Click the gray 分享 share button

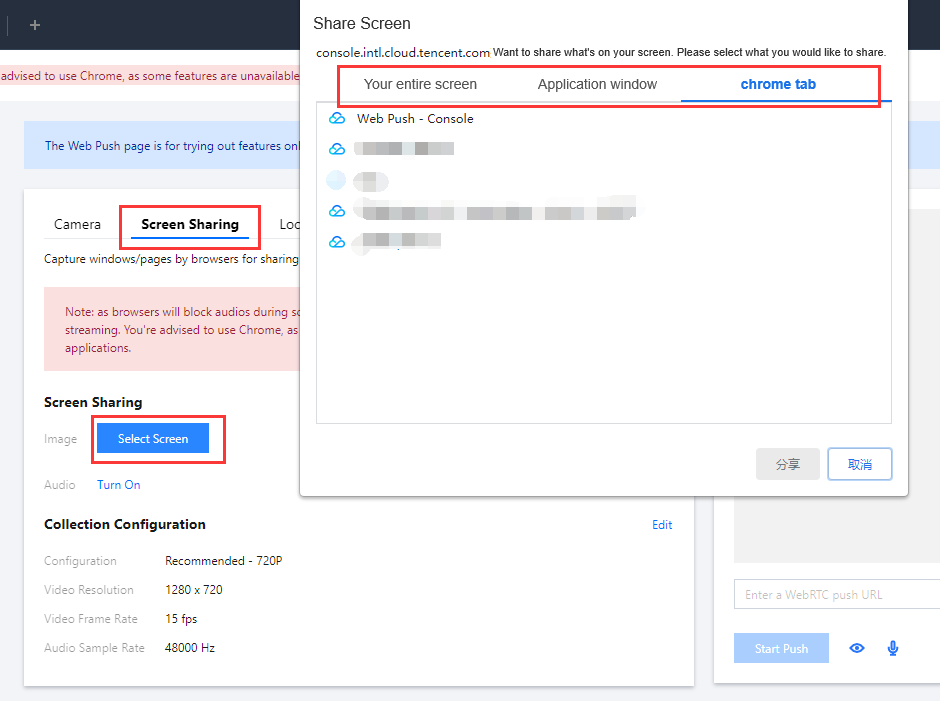(788, 464)
